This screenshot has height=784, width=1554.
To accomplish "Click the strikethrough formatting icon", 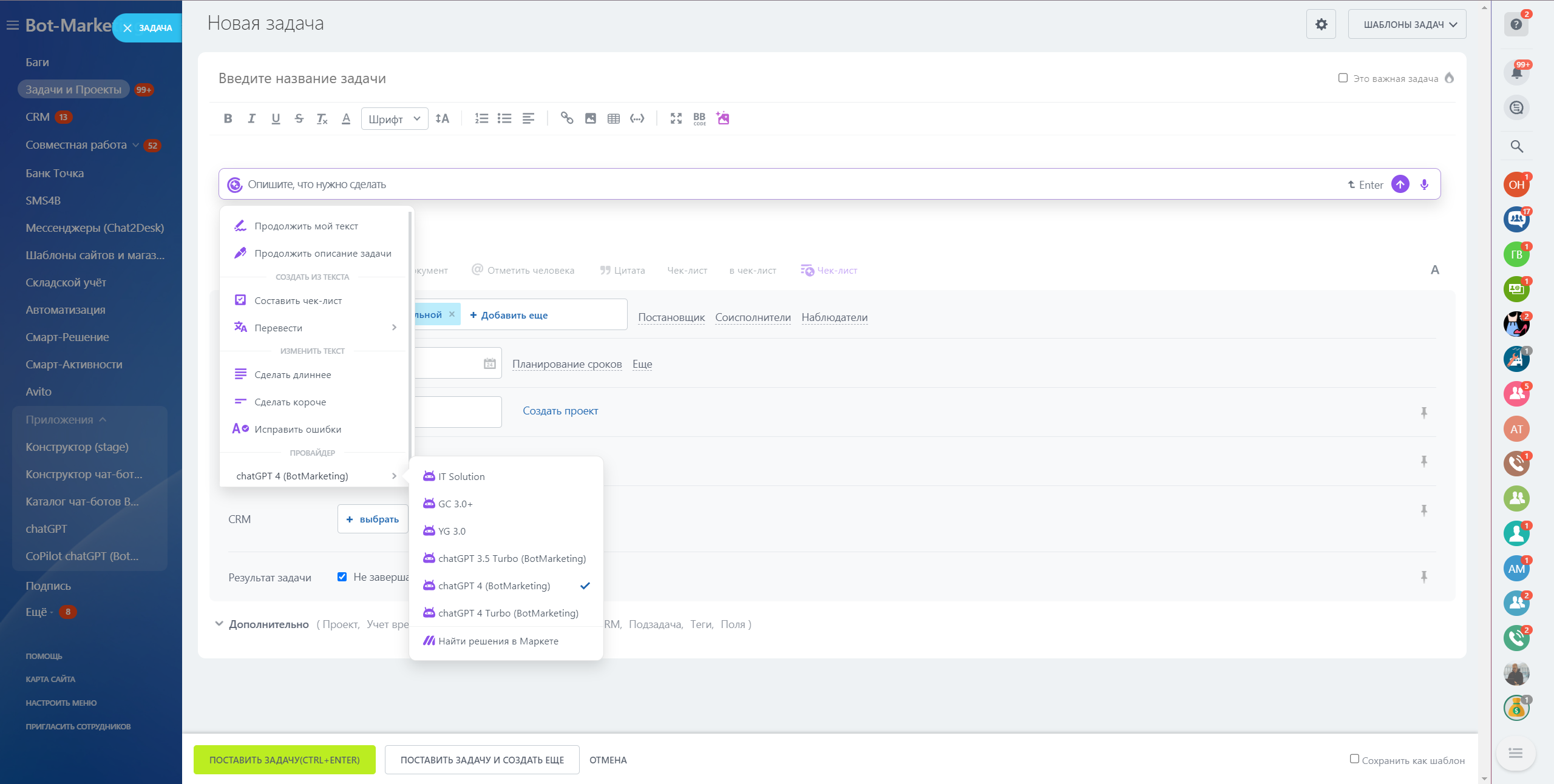I will [x=299, y=118].
